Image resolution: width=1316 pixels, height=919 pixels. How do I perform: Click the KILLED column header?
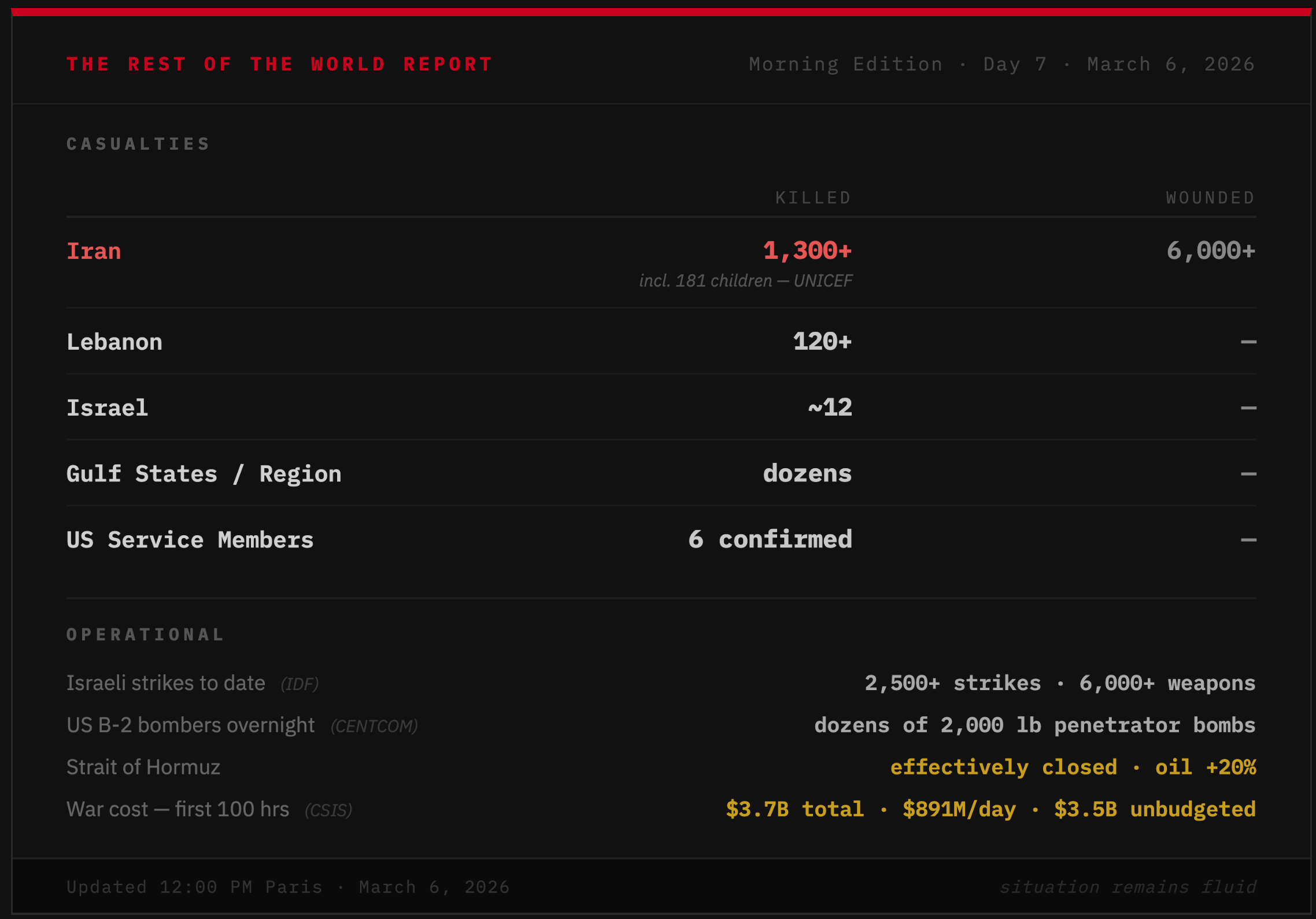[x=813, y=198]
